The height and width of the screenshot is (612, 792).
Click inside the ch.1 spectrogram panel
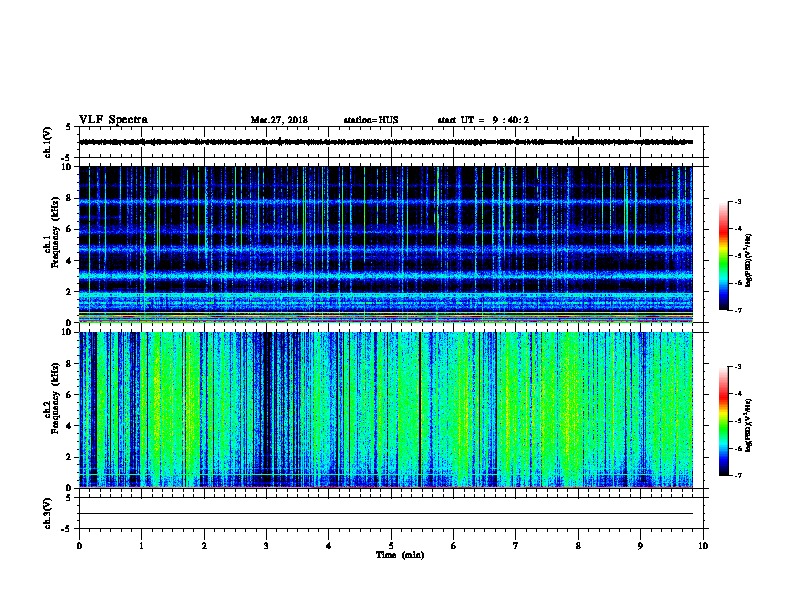click(x=386, y=244)
